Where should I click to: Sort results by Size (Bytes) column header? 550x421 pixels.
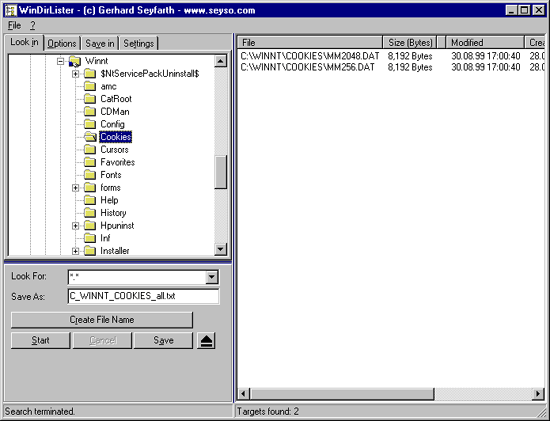coord(410,42)
